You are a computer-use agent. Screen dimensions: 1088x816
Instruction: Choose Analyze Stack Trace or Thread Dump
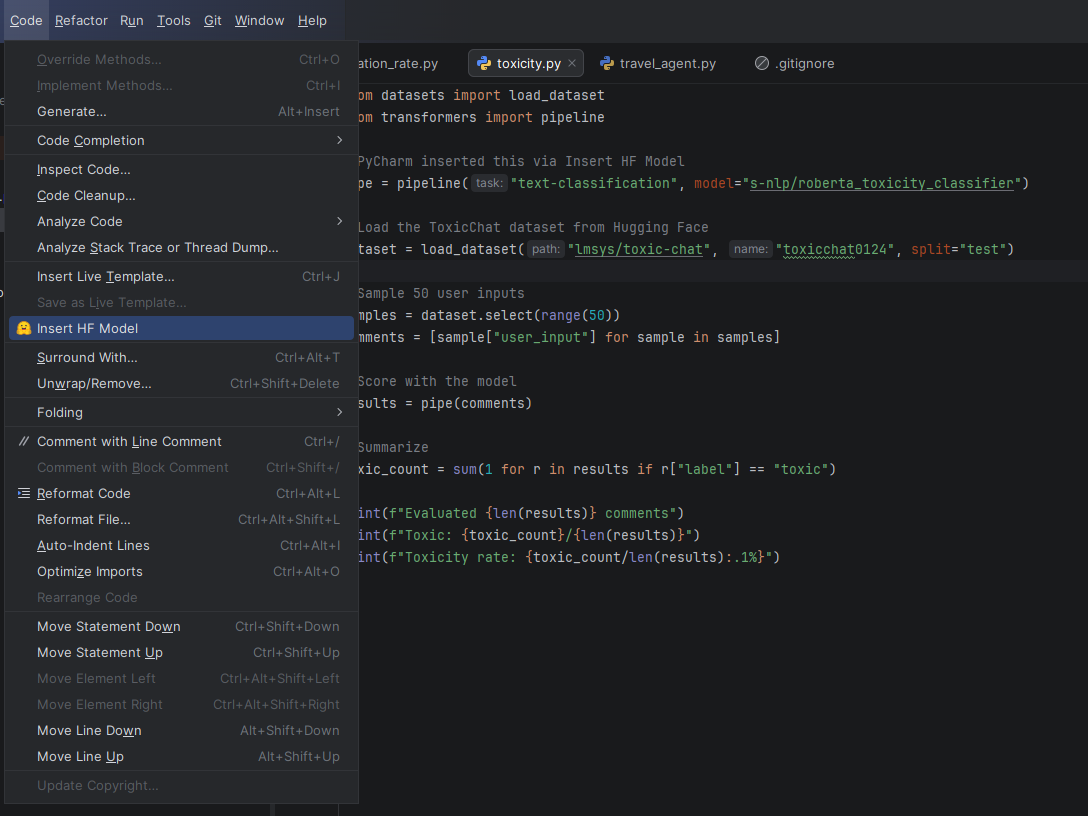(x=182, y=248)
